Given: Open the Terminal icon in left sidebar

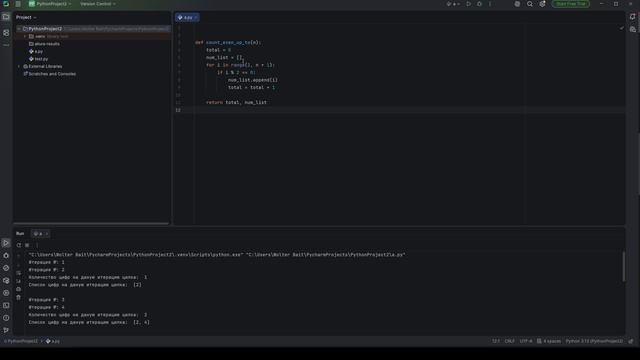Looking at the screenshot, I should point(6,305).
